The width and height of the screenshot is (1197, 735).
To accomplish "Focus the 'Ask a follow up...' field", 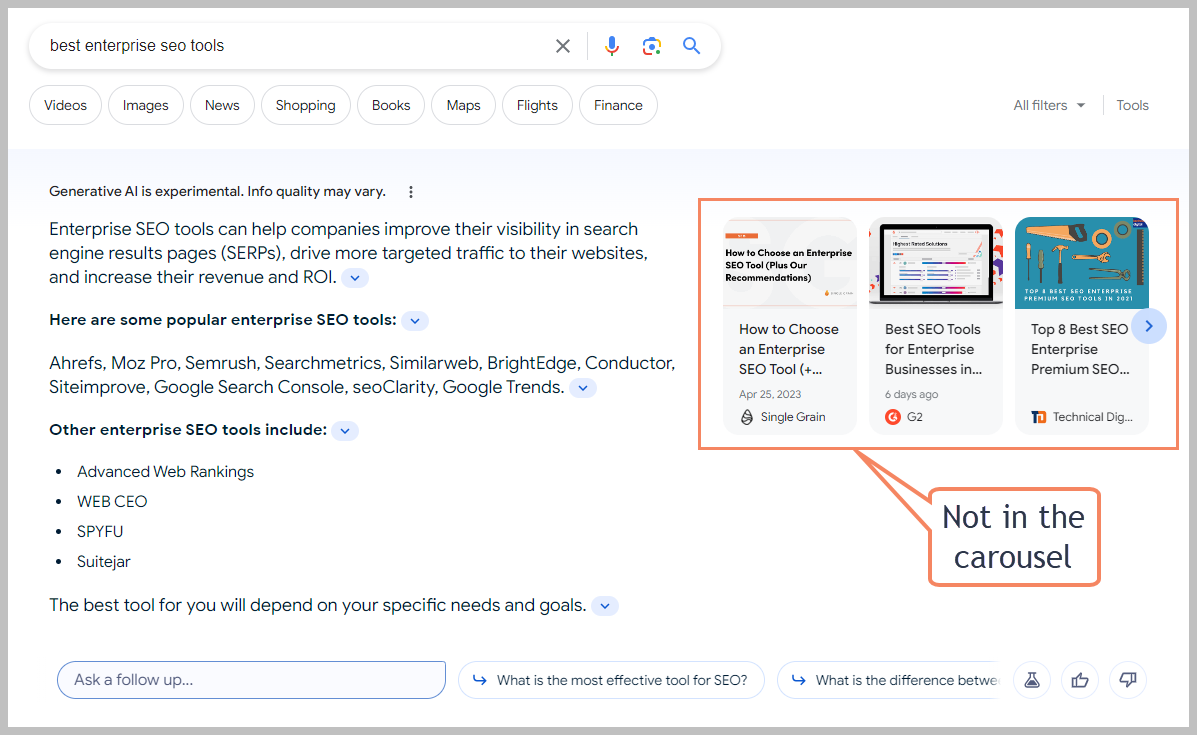I will click(251, 680).
